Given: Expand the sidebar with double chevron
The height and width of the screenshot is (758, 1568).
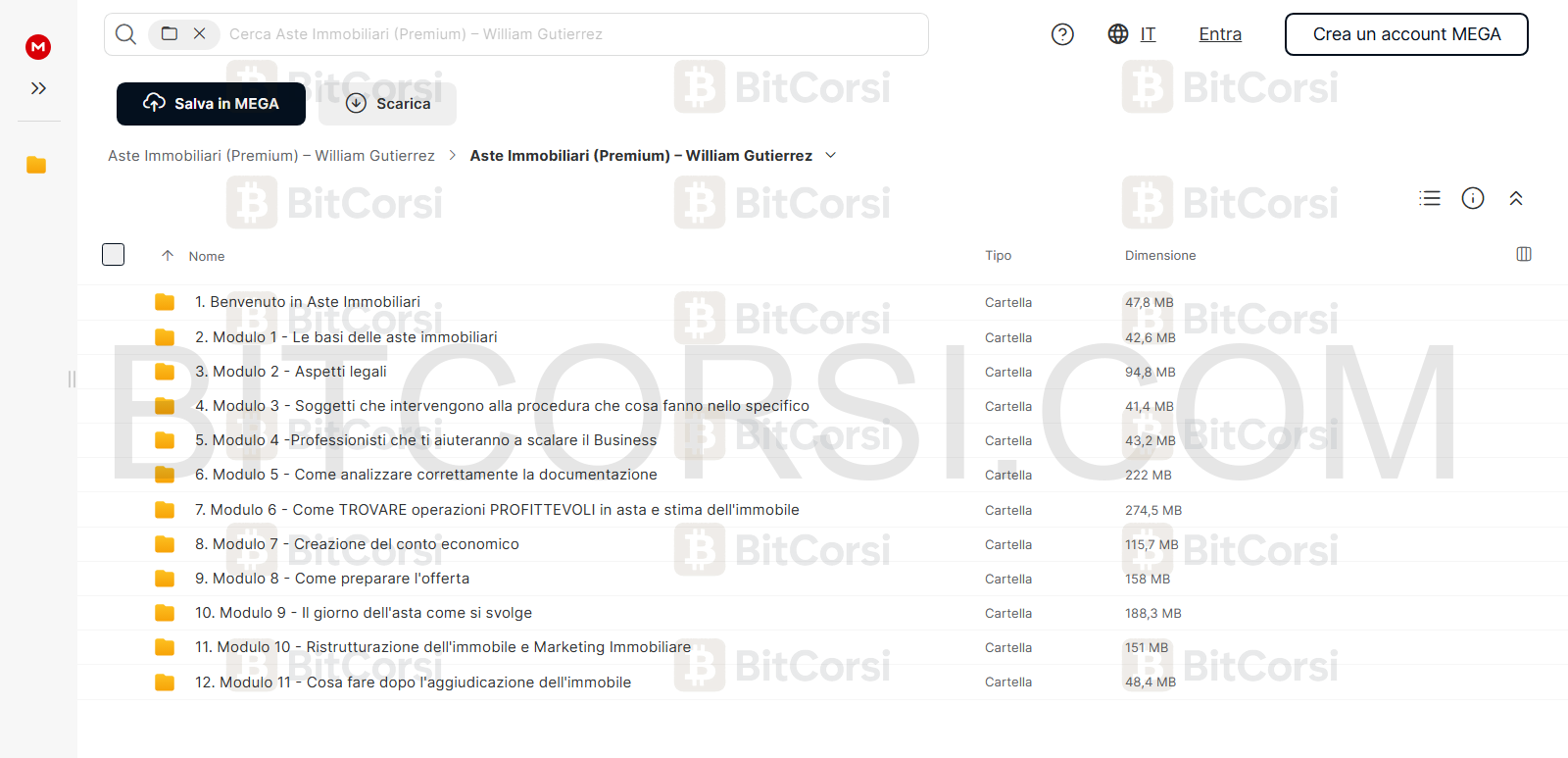Looking at the screenshot, I should click(38, 88).
